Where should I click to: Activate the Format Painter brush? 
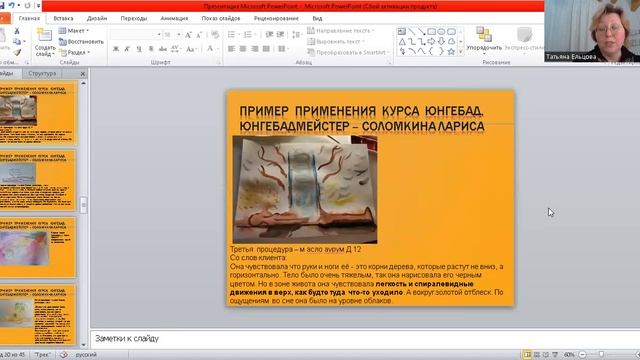coord(17,52)
